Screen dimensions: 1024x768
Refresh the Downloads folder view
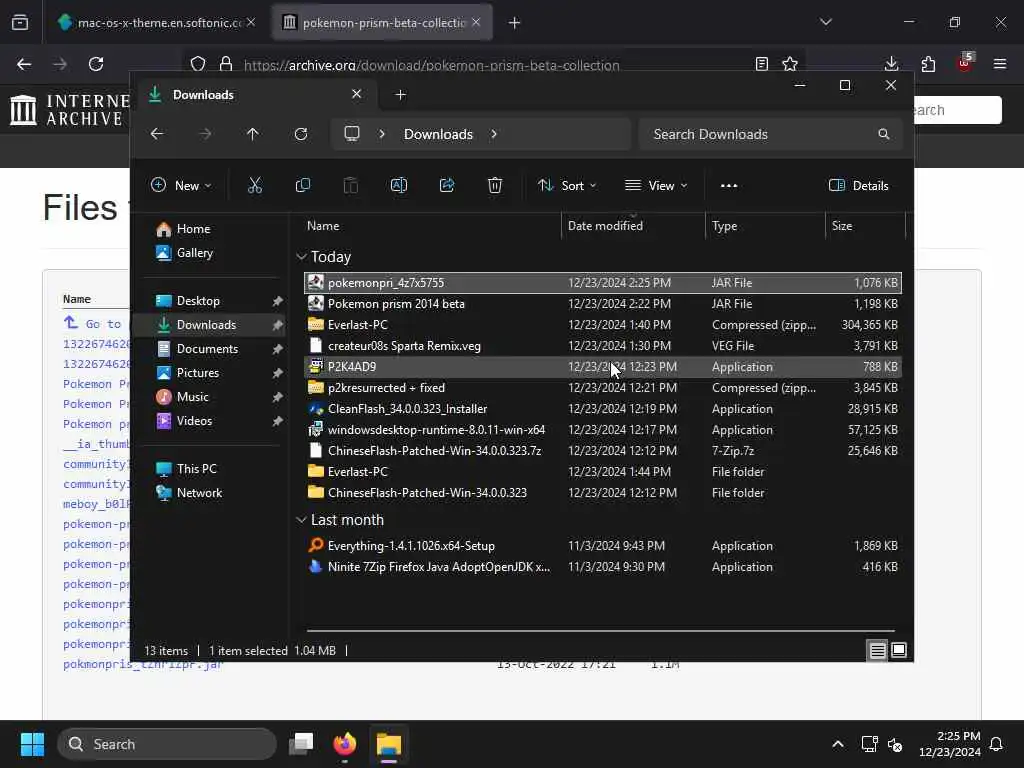[300, 134]
